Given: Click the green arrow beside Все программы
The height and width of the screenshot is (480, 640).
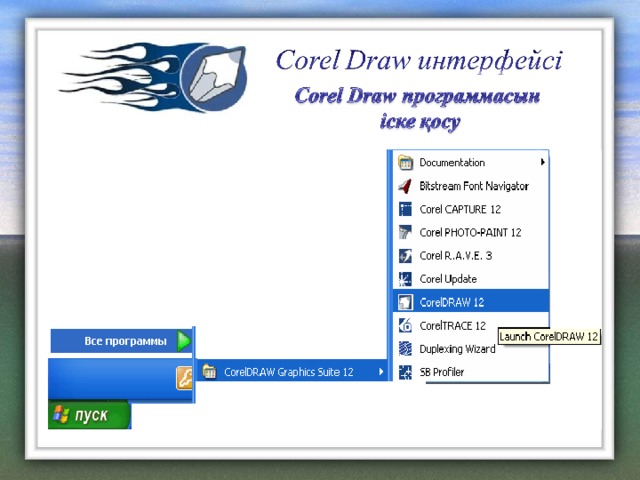Looking at the screenshot, I should point(184,341).
